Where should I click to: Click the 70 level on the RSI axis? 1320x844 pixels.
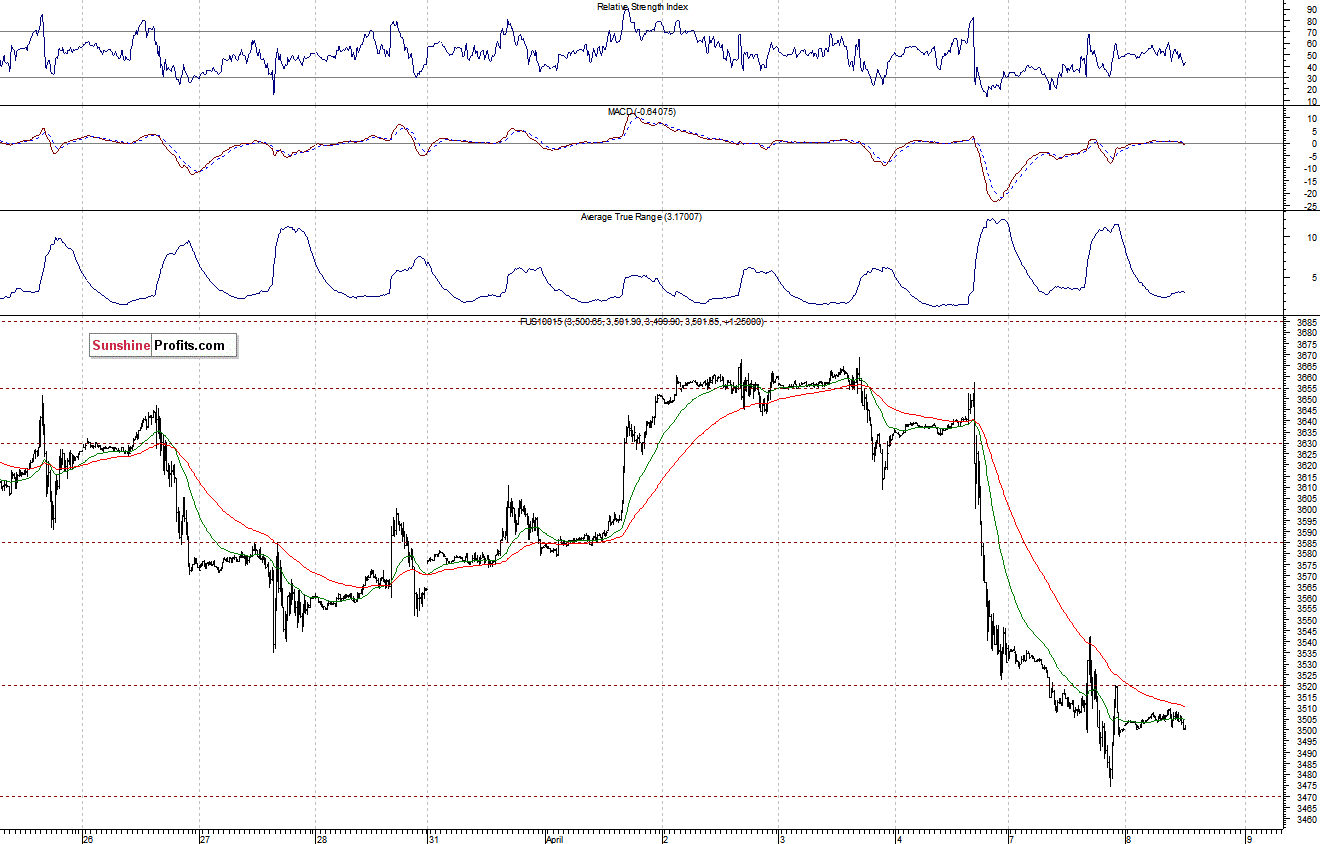pos(1311,32)
